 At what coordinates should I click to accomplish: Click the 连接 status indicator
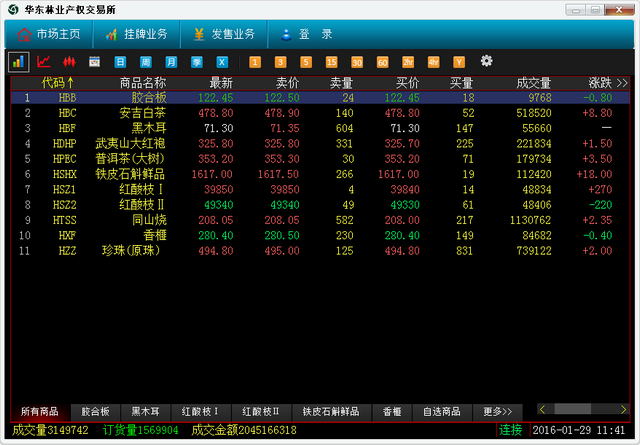pos(511,430)
